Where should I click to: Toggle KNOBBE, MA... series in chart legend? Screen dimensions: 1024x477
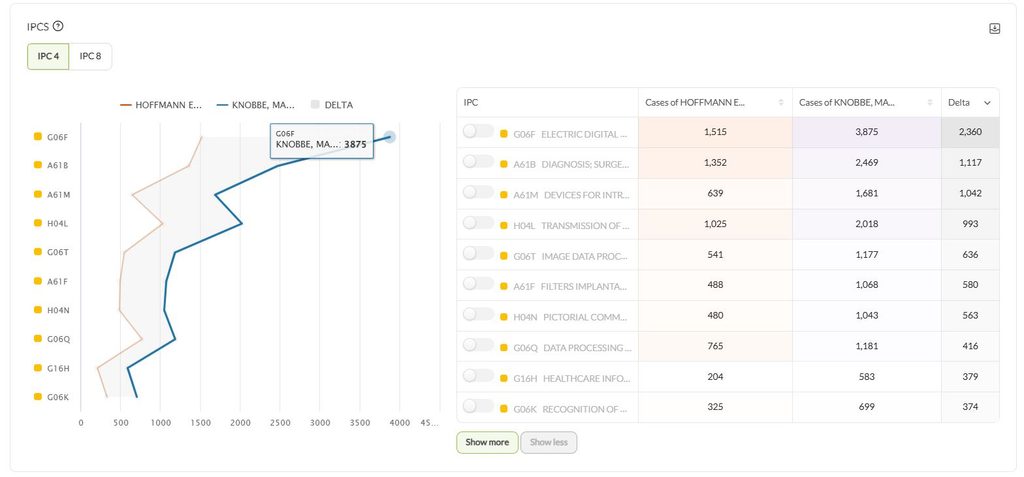[256, 105]
